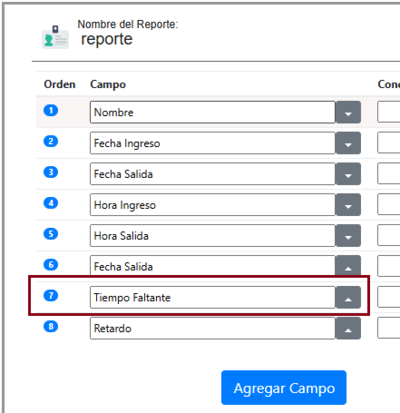Select the Fecha Salida text box in row 3
The height and width of the screenshot is (413, 400).
pyautogui.click(x=213, y=174)
